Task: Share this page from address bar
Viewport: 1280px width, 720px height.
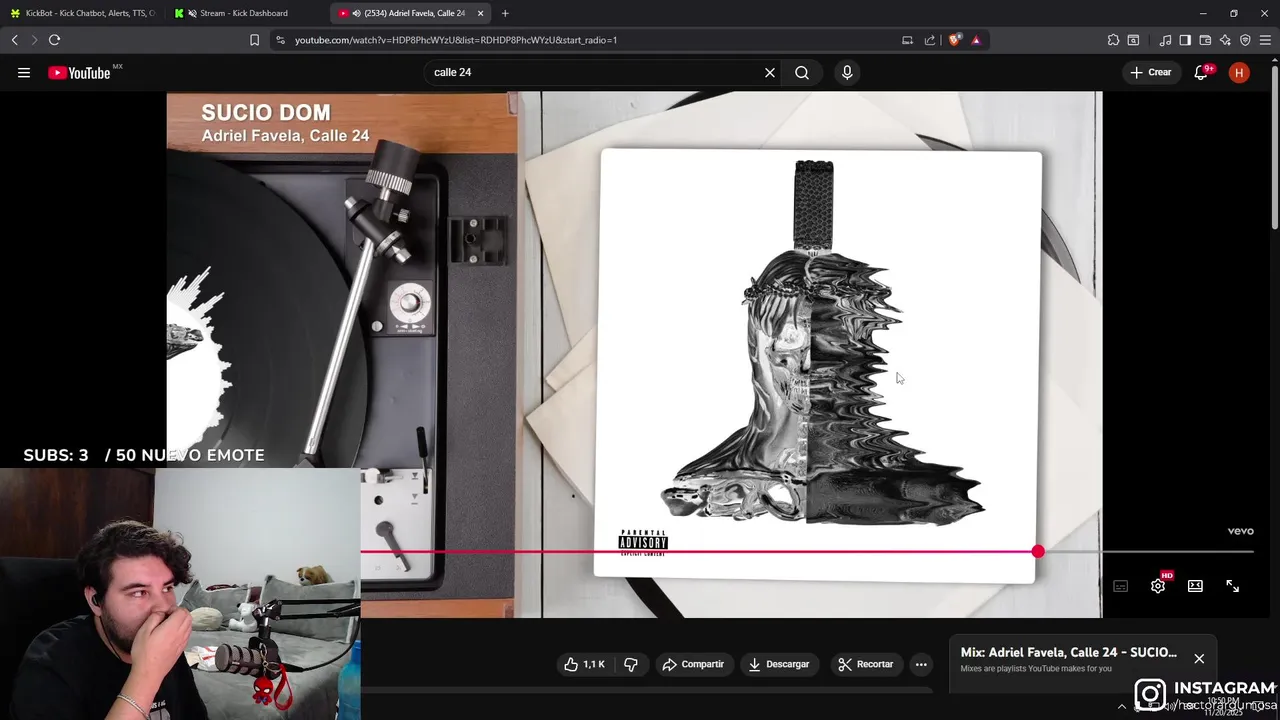Action: point(930,40)
